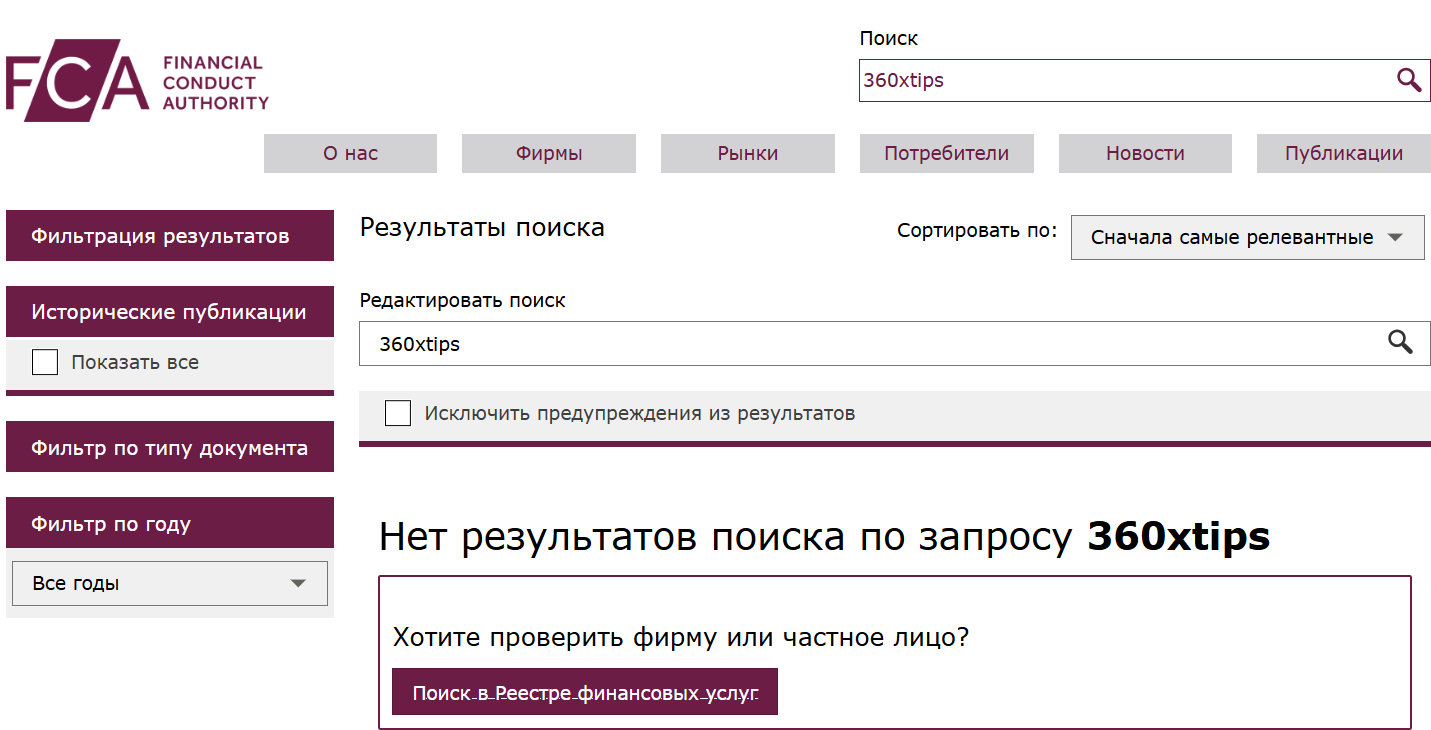
Task: Open the 'Публикации' page
Action: 1343,153
